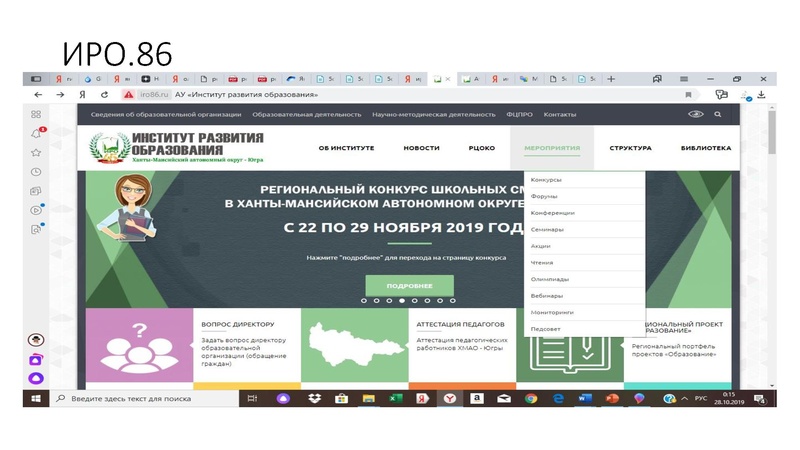800x450 pixels.
Task: Open the ОБ ИНСТИТУТЕ menu
Action: tap(346, 148)
